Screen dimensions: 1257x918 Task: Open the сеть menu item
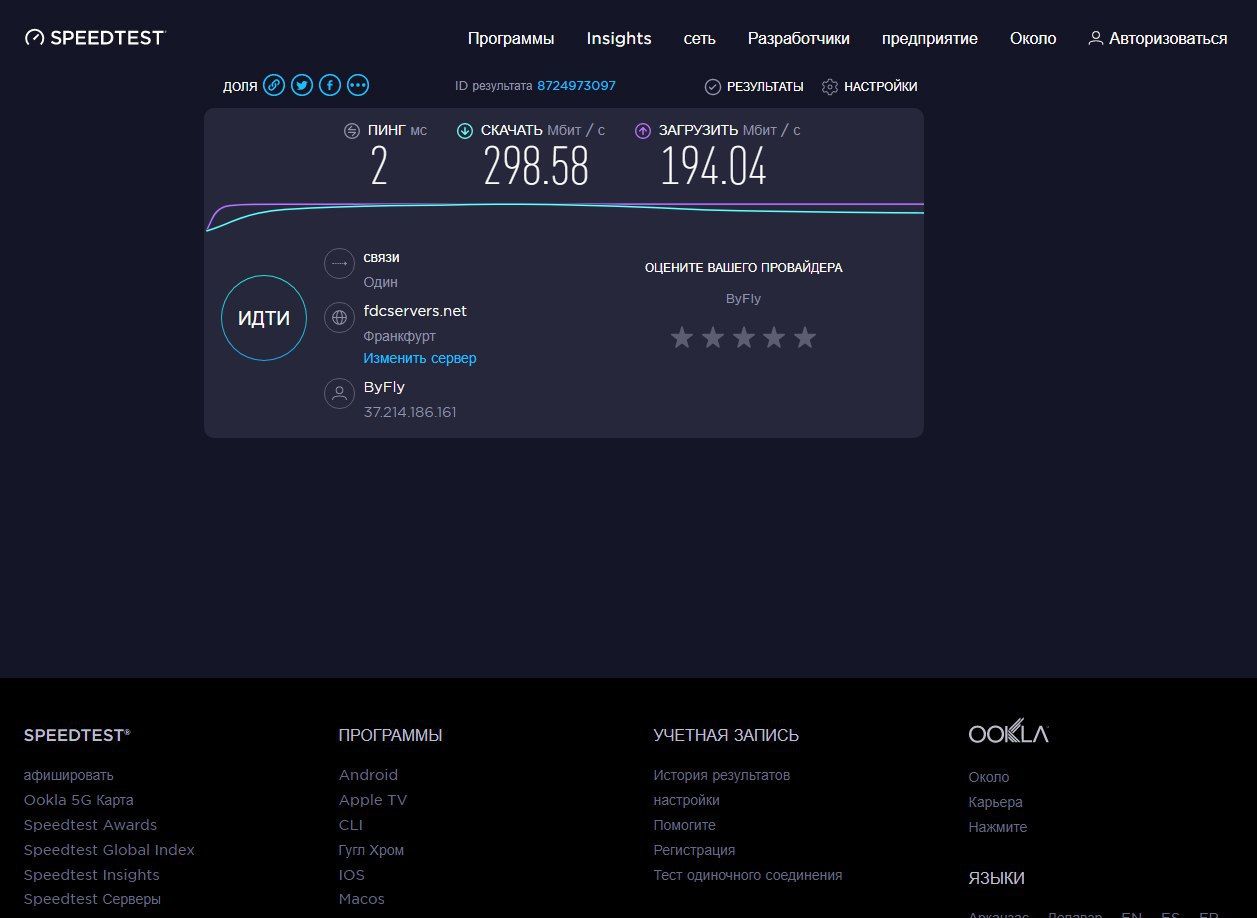pos(700,38)
